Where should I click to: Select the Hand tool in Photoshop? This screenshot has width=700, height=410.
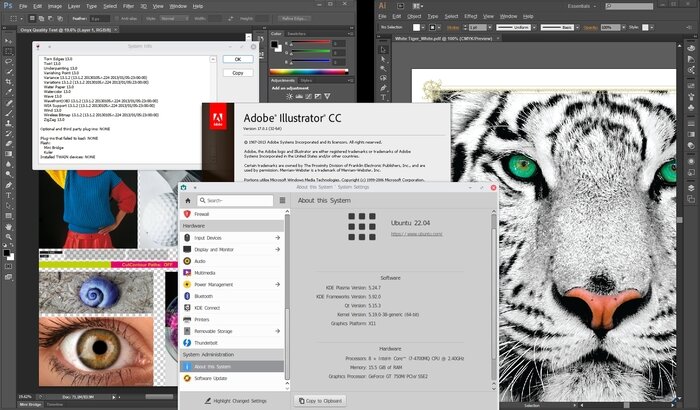tap(8, 226)
